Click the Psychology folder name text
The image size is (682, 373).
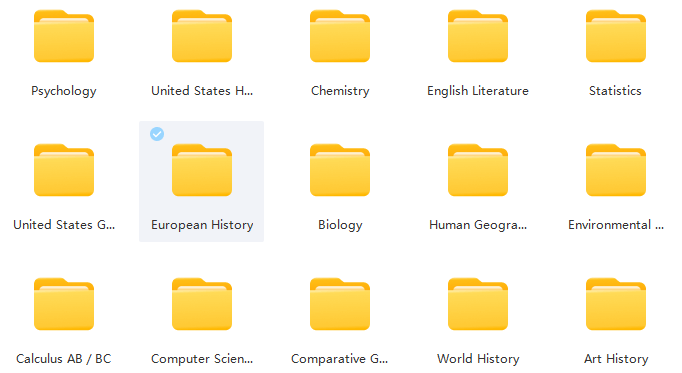coord(64,91)
